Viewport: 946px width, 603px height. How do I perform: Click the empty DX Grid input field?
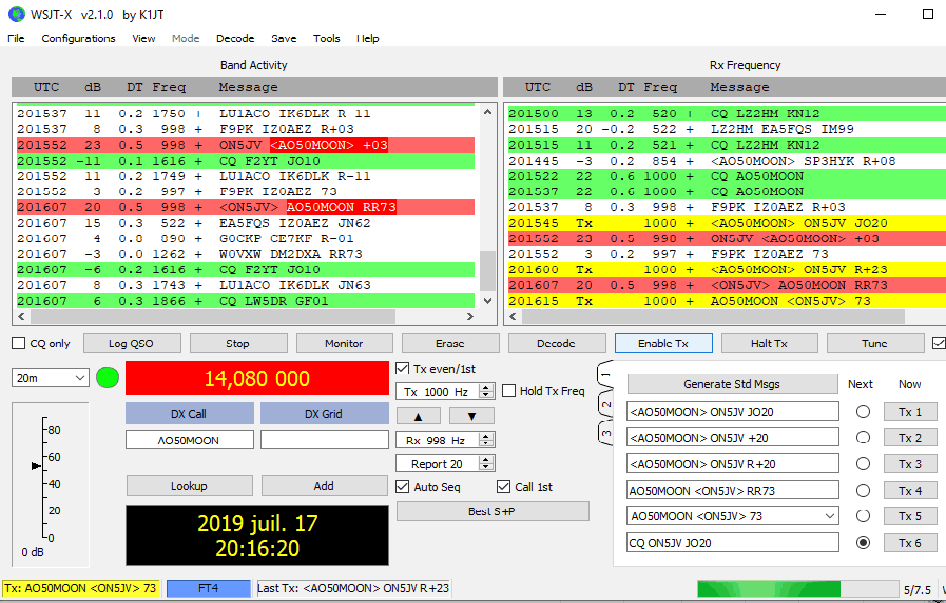324,440
